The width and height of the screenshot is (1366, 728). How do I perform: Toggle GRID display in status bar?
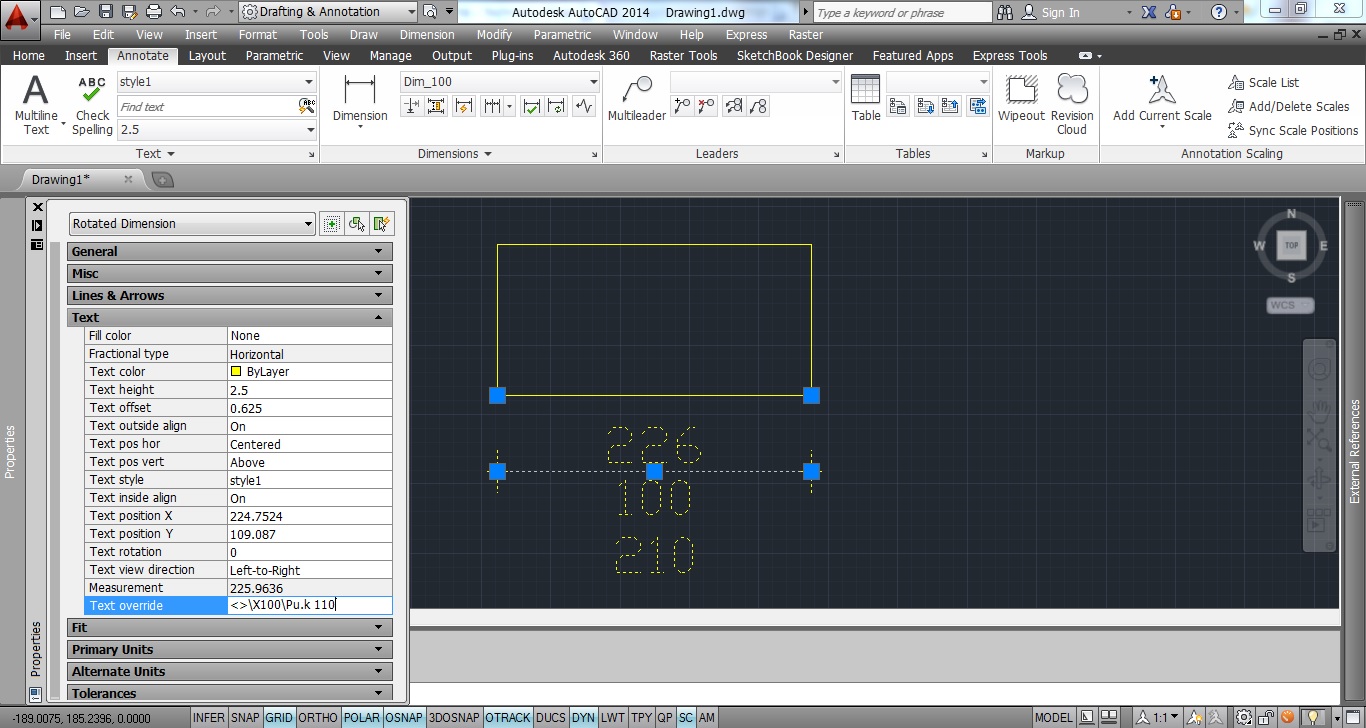(x=279, y=718)
